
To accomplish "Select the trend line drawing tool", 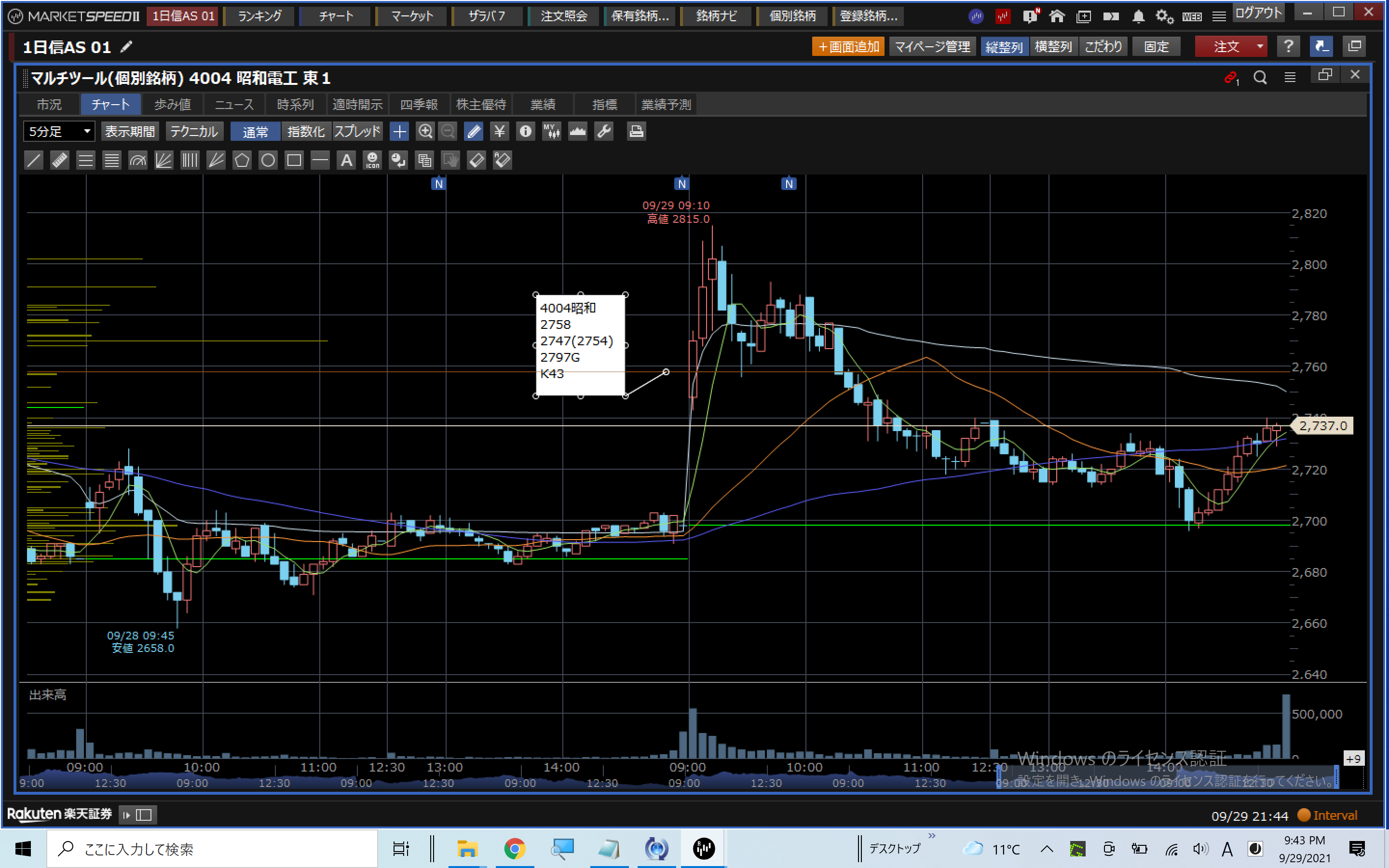I will (34, 160).
